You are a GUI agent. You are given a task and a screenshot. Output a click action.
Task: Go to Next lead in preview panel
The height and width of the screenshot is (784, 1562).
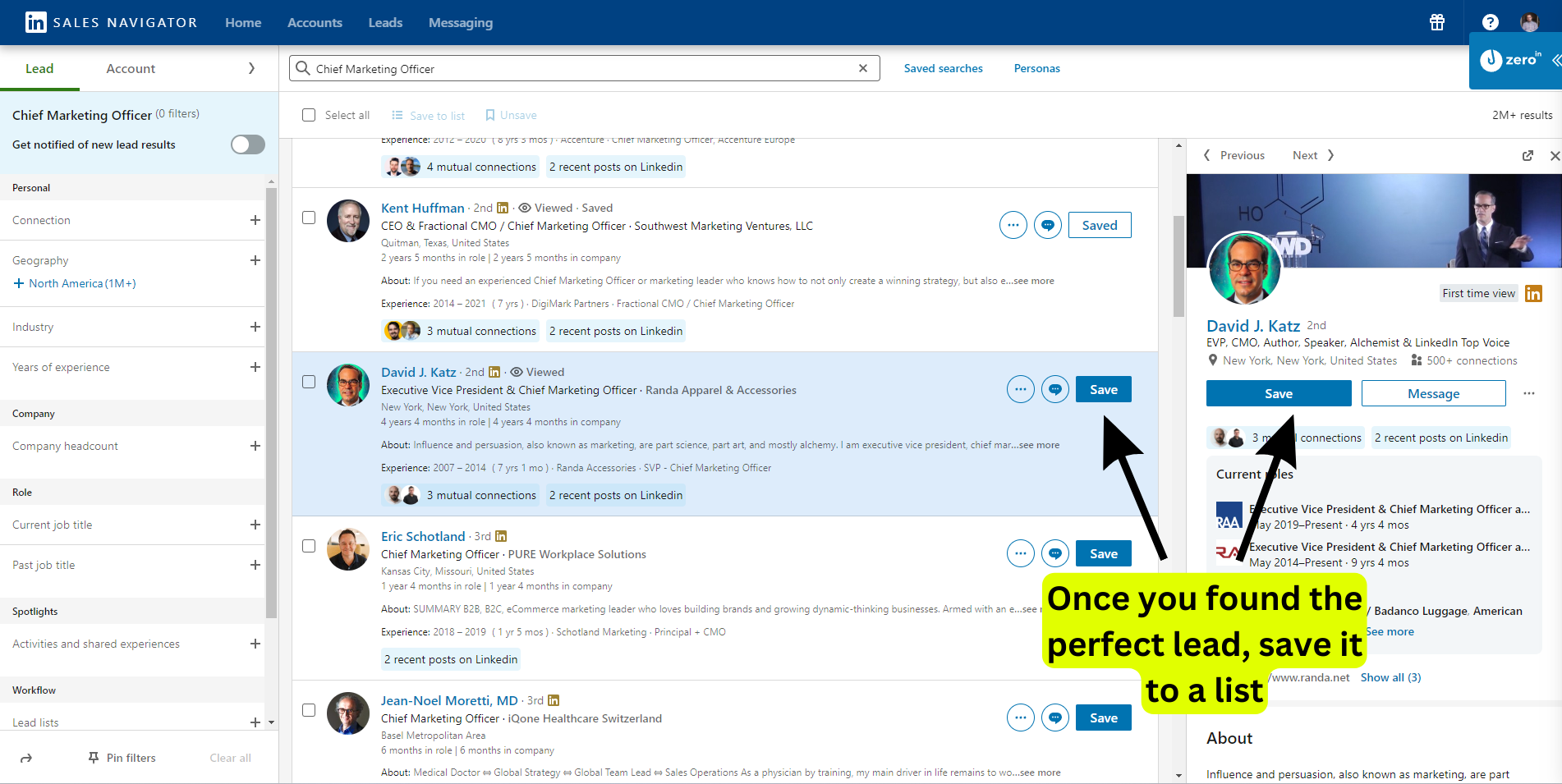(x=1313, y=155)
